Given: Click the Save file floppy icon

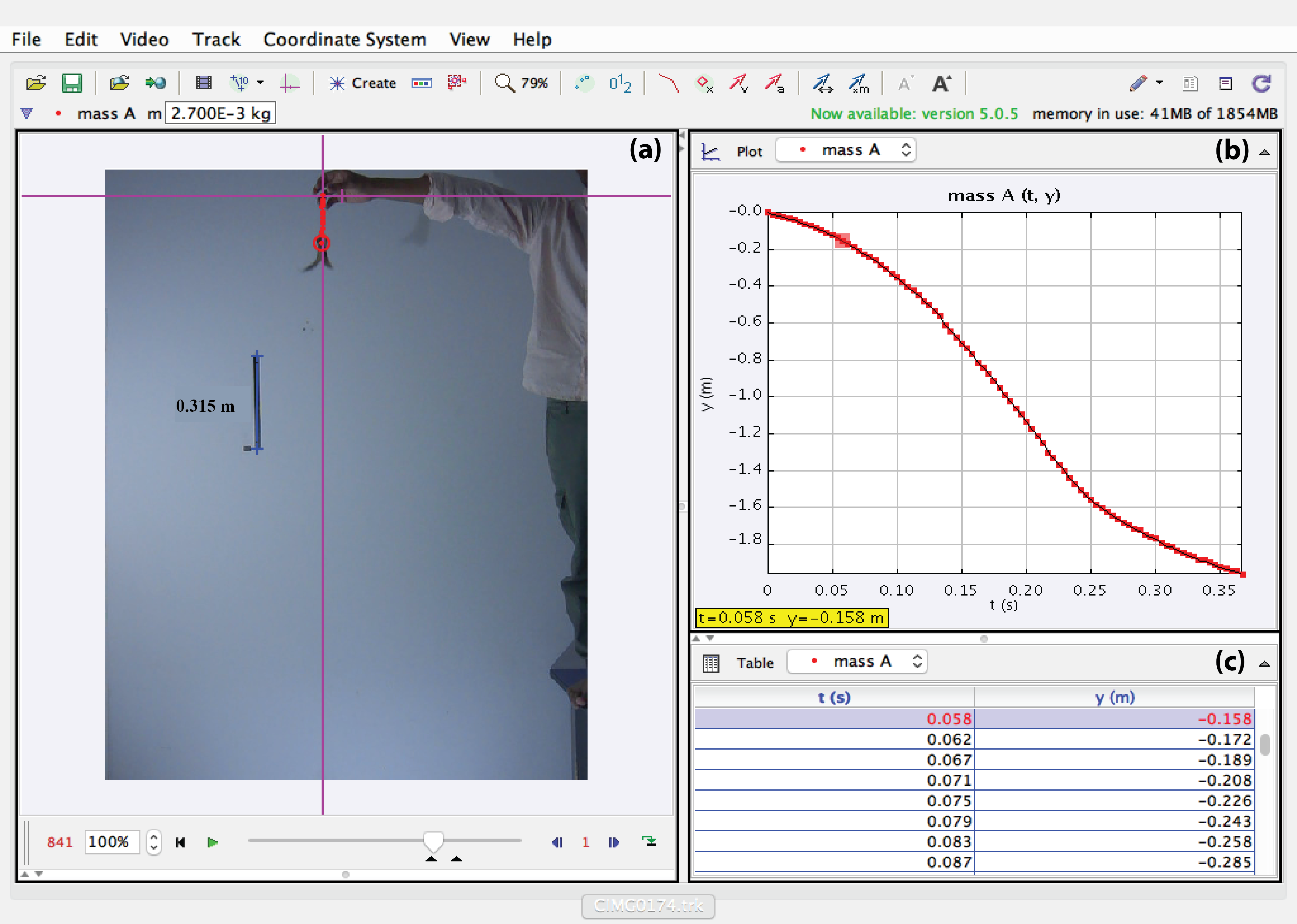Looking at the screenshot, I should [x=72, y=83].
